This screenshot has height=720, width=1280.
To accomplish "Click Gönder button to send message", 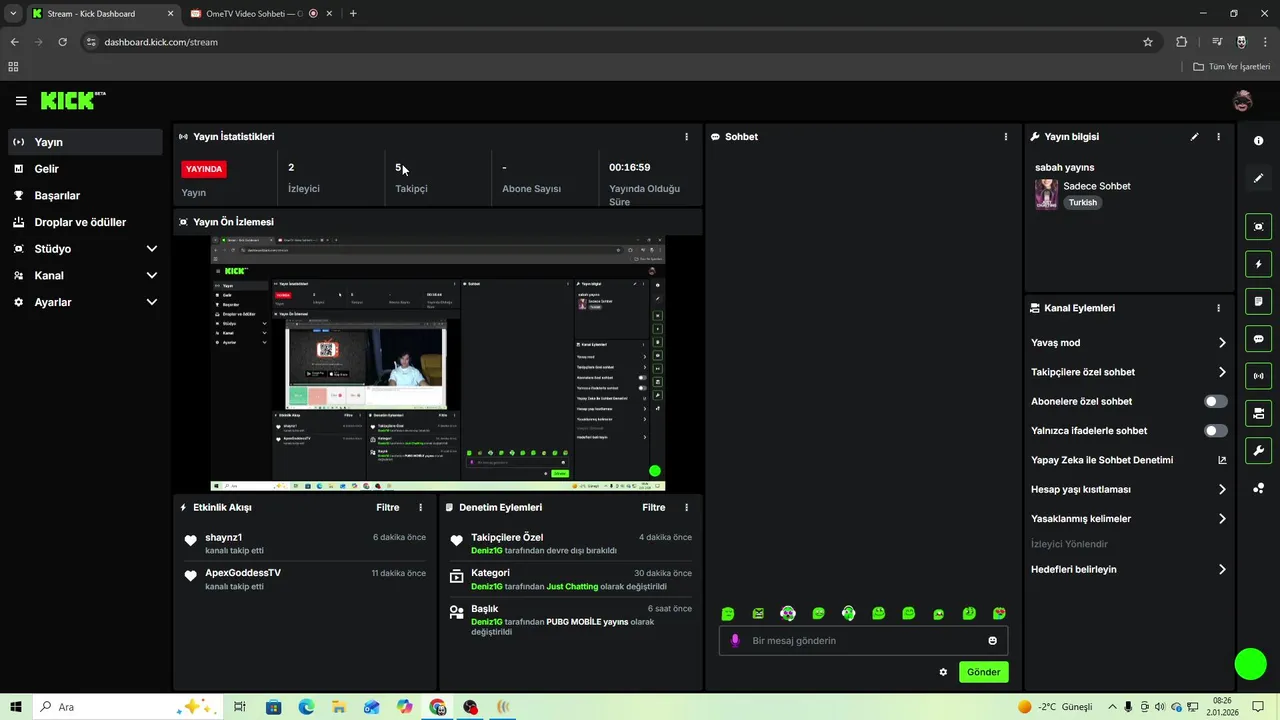I will [x=983, y=672].
